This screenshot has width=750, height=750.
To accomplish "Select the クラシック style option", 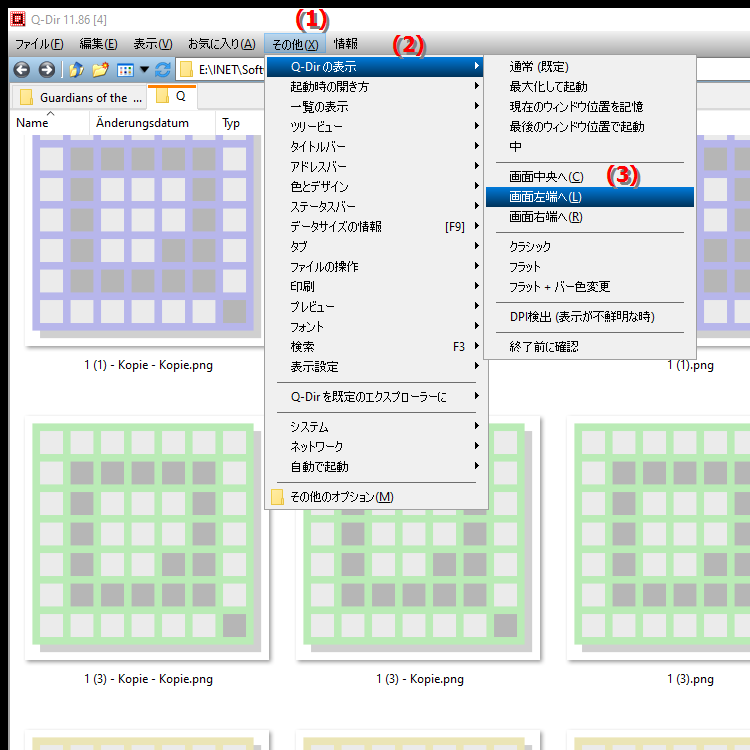I will [x=590, y=247].
